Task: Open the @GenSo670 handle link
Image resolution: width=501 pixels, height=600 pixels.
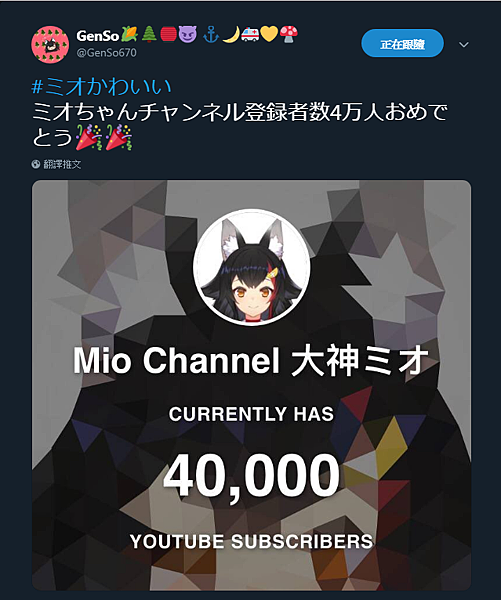Action: click(x=106, y=52)
